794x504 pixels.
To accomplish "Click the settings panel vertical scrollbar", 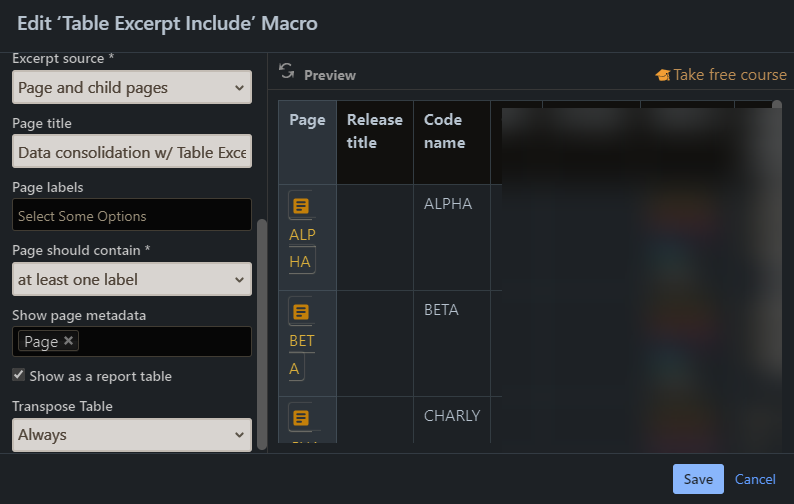I will (262, 334).
